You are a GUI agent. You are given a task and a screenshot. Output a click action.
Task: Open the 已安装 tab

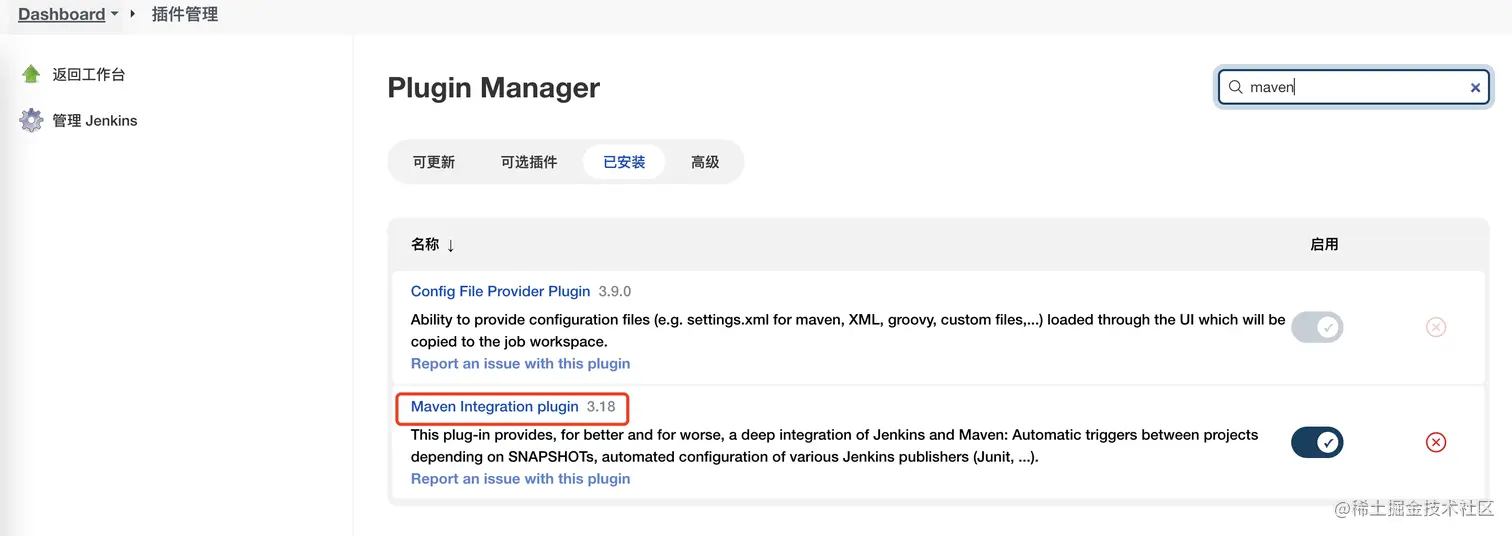[624, 162]
